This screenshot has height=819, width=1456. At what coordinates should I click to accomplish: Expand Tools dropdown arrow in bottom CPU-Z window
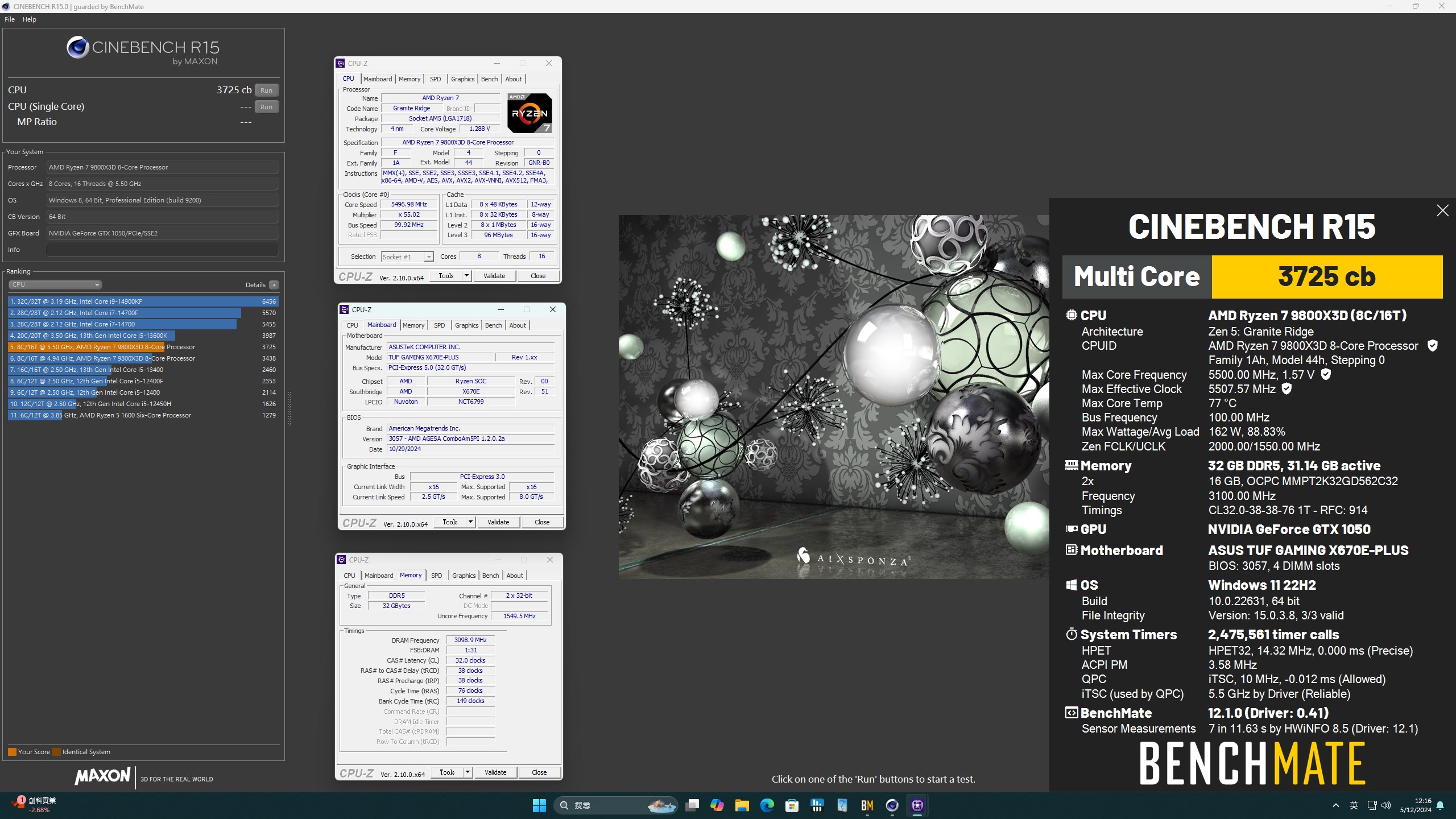pyautogui.click(x=468, y=772)
